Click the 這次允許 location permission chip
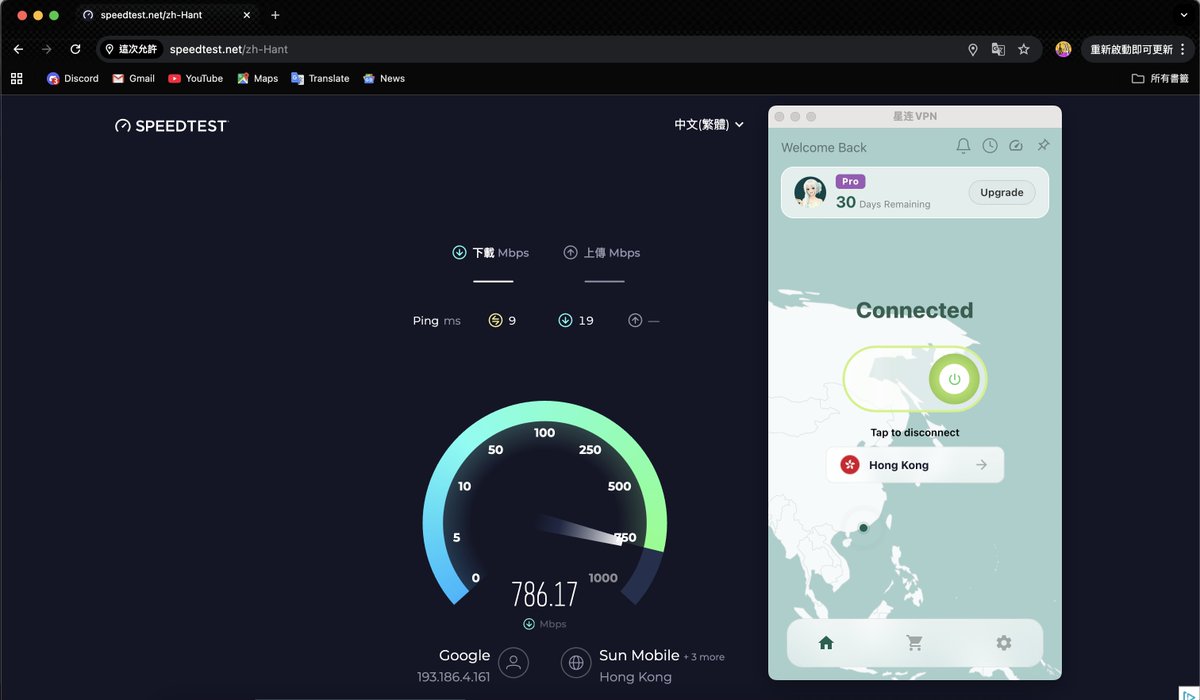The image size is (1200, 700). point(131,49)
